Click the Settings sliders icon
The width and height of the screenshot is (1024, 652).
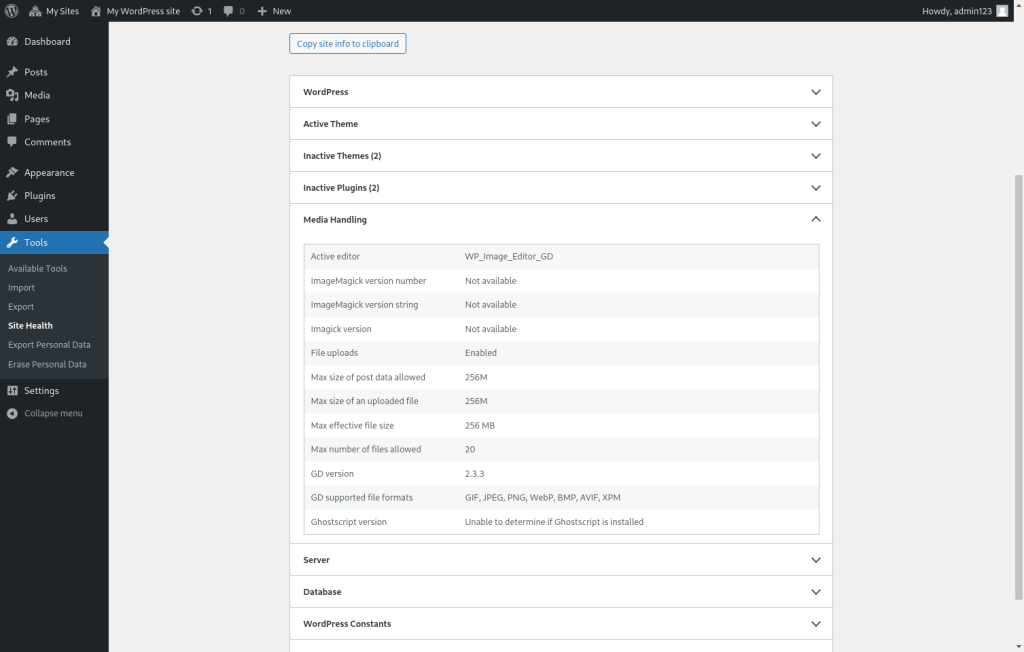[12, 391]
